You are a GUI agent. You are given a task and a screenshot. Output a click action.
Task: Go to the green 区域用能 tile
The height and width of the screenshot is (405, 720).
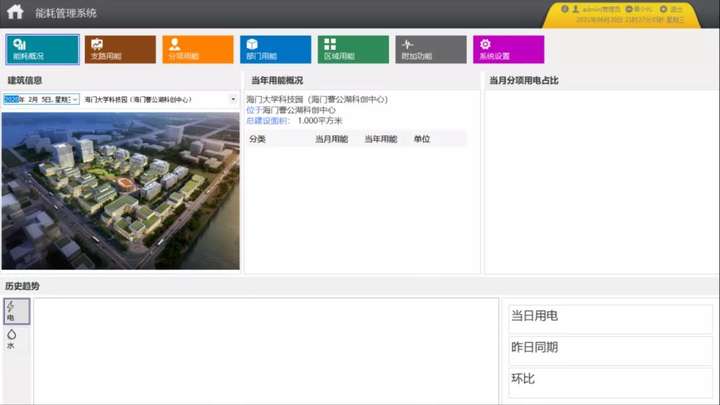pos(353,49)
